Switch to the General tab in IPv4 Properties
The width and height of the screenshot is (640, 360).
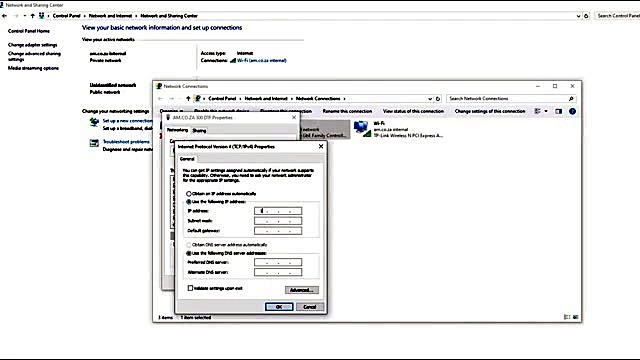pyautogui.click(x=187, y=159)
